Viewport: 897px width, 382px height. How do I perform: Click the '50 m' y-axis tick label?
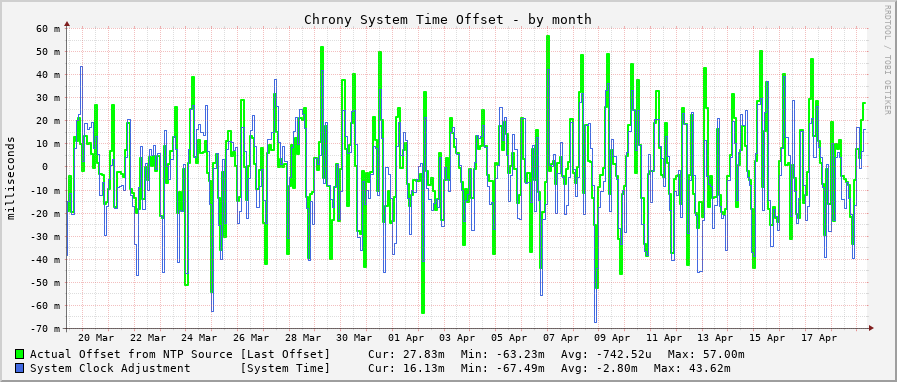pos(49,51)
